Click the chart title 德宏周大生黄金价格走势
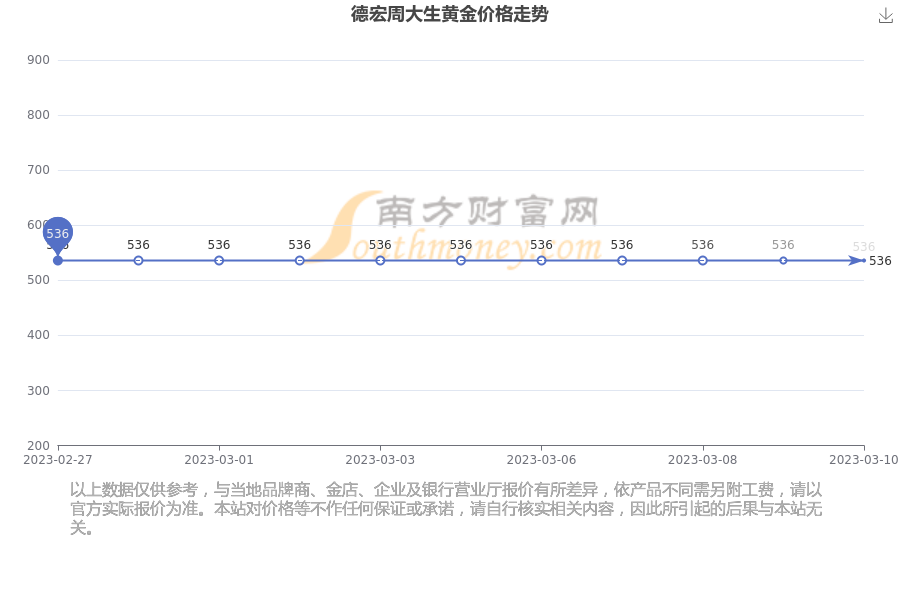Viewport: 900px width, 600px height. [449, 14]
